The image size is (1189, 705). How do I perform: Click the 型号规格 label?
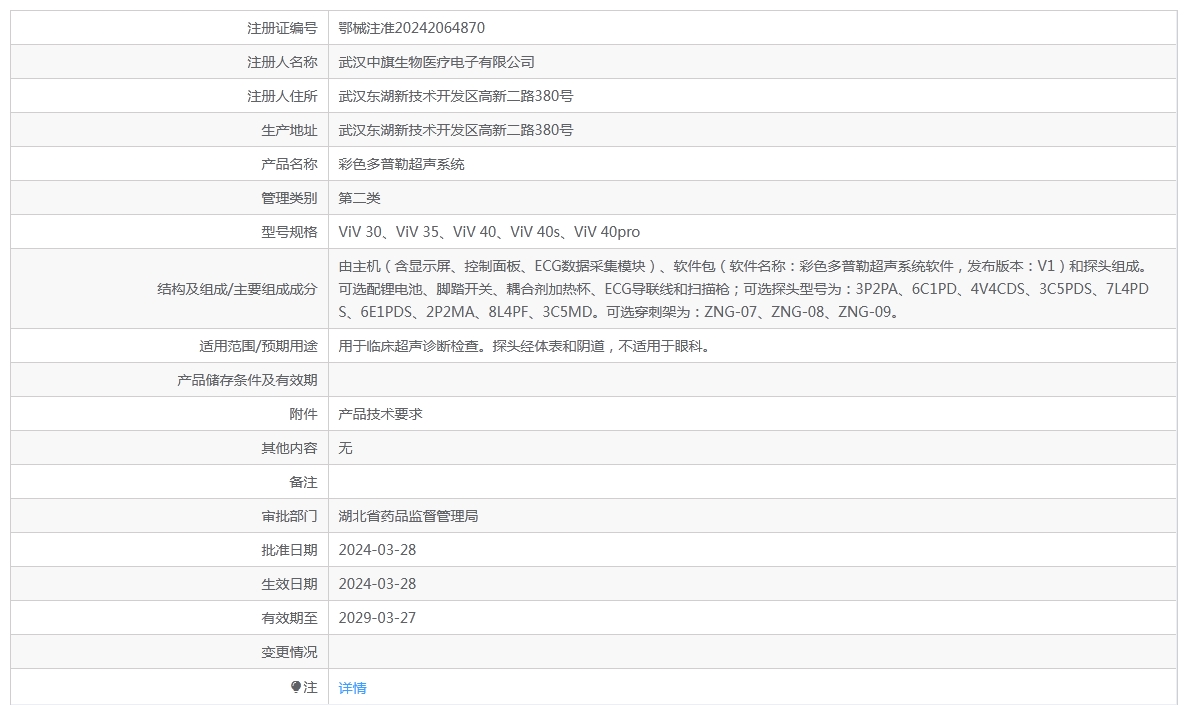(x=289, y=232)
